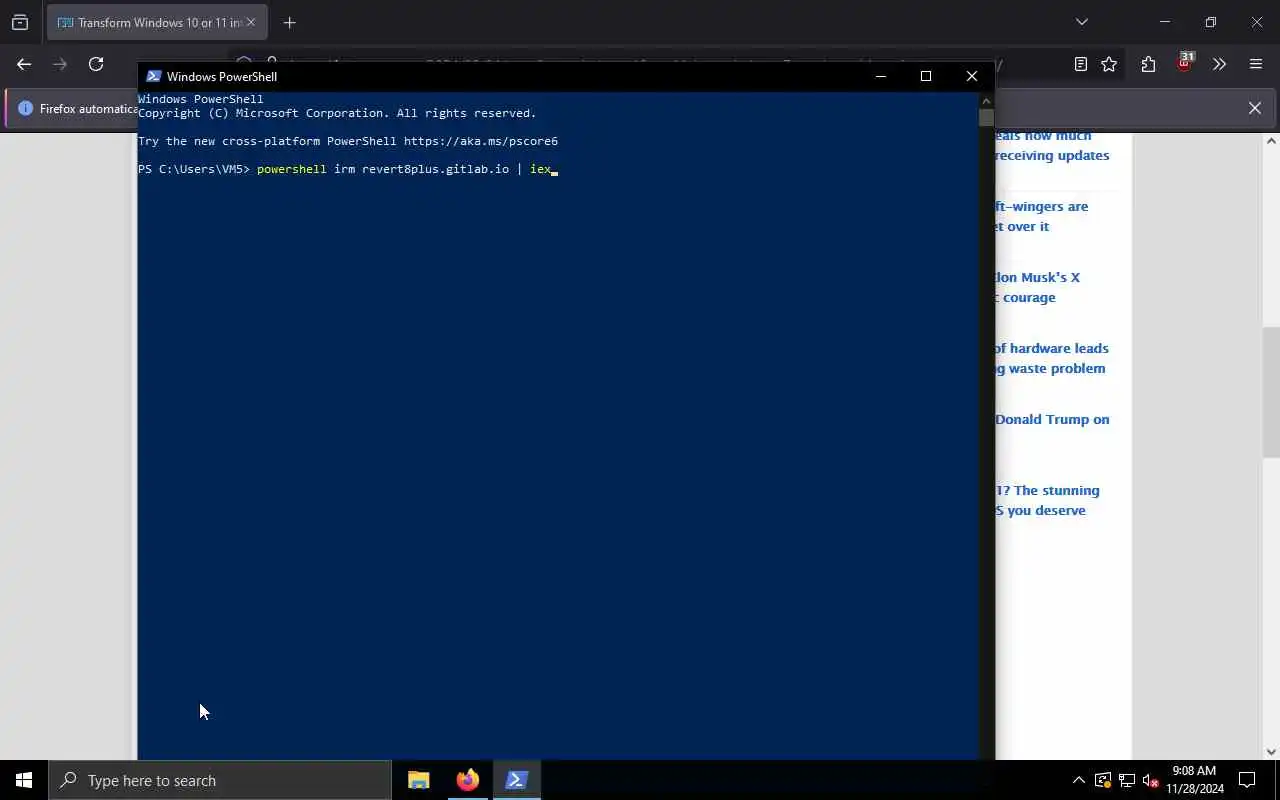
Task: Open Firefox recent browsing tab overview icon
Action: pos(20,22)
